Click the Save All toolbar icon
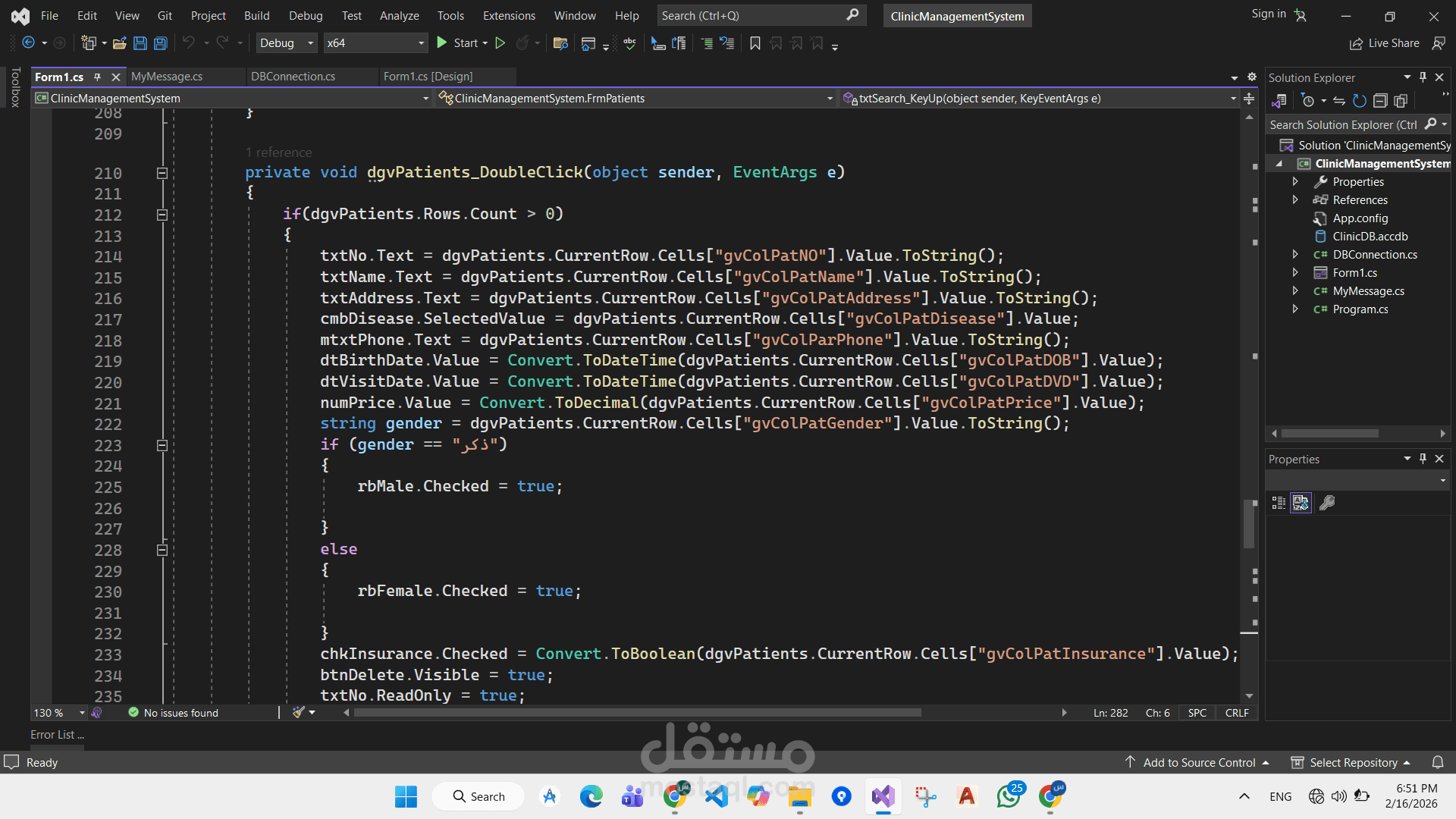 click(161, 43)
